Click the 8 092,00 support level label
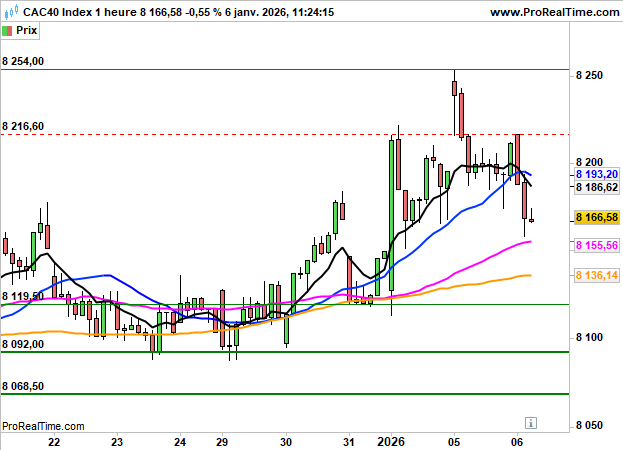 click(23, 344)
